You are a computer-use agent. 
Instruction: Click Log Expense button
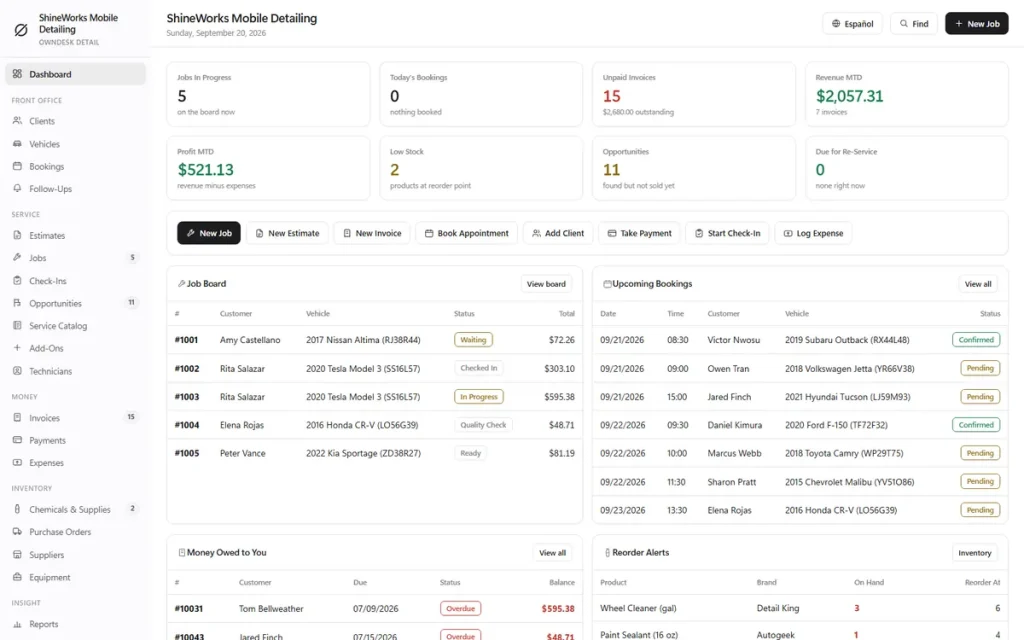tap(813, 233)
